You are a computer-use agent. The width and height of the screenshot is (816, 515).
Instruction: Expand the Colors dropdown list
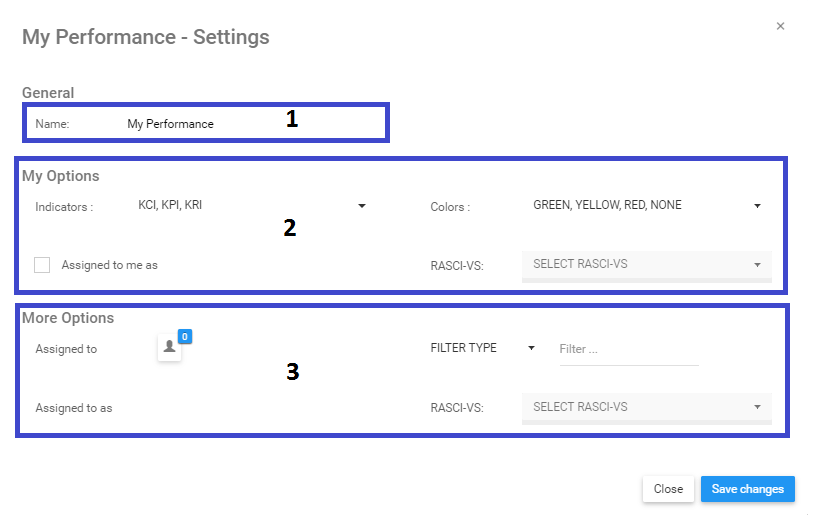pos(646,206)
